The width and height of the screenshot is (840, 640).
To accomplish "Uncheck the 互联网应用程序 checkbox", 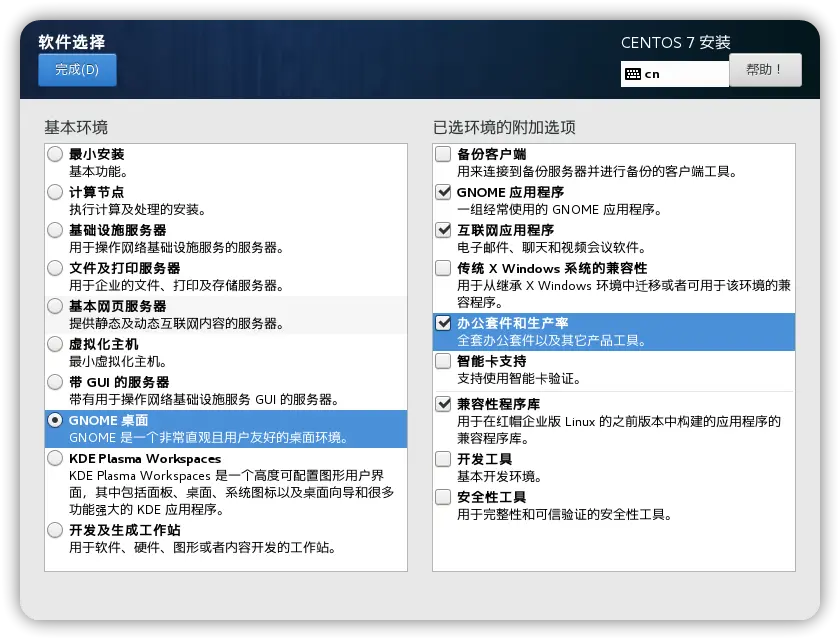I will click(443, 230).
